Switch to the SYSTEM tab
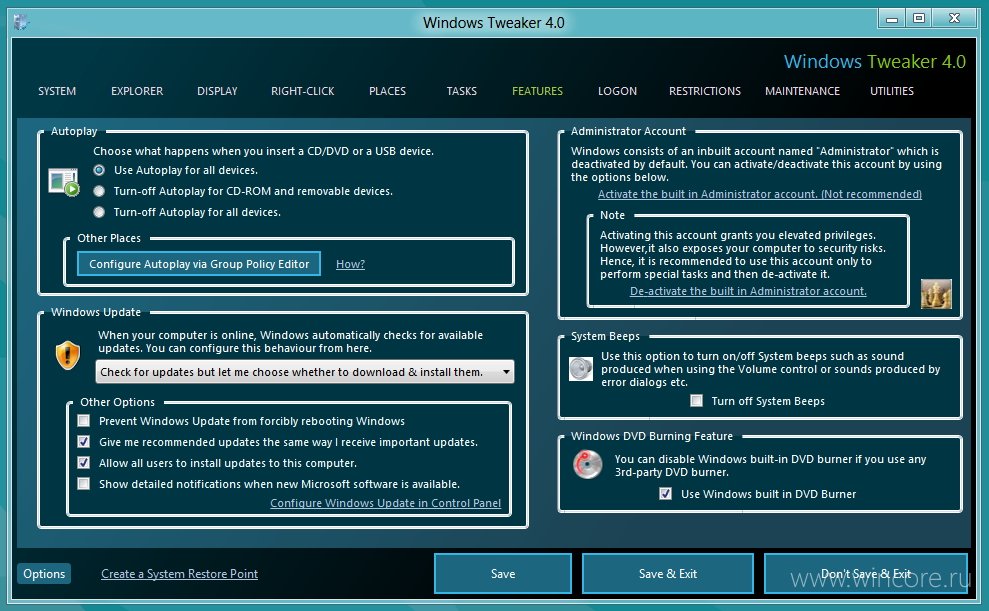The height and width of the screenshot is (611, 989). (x=57, y=91)
